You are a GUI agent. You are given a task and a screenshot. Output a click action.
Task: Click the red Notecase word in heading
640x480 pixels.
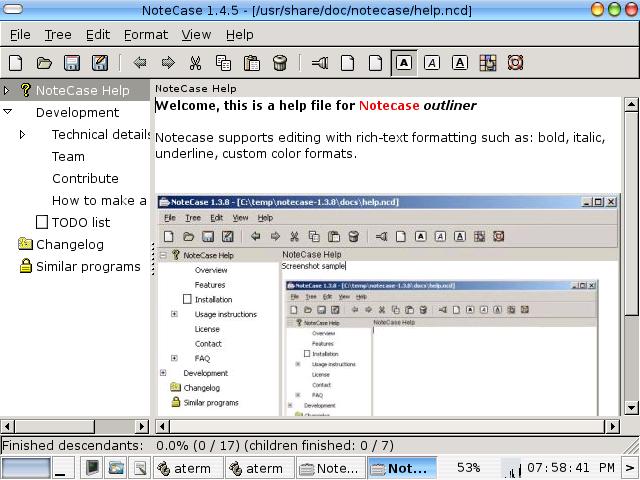(x=389, y=105)
